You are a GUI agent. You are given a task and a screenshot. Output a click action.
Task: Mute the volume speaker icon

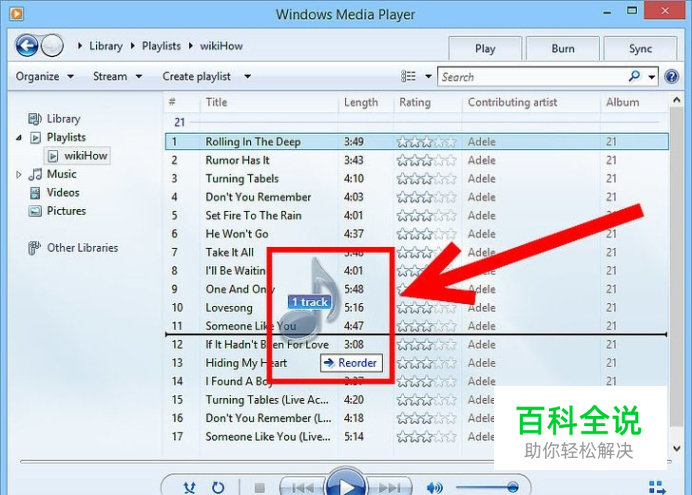[x=435, y=488]
